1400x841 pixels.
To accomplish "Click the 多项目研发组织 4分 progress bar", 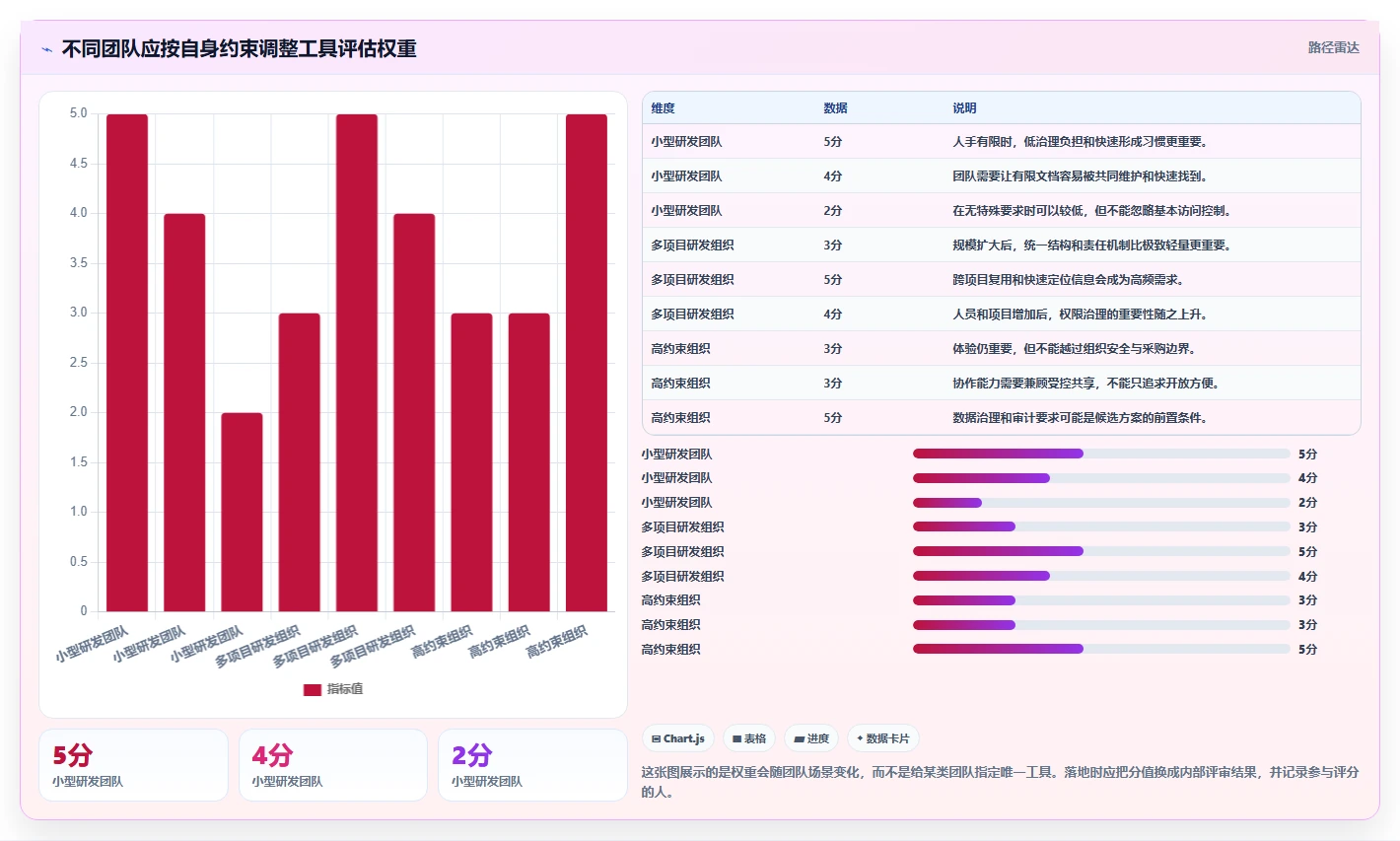I will point(1101,576).
